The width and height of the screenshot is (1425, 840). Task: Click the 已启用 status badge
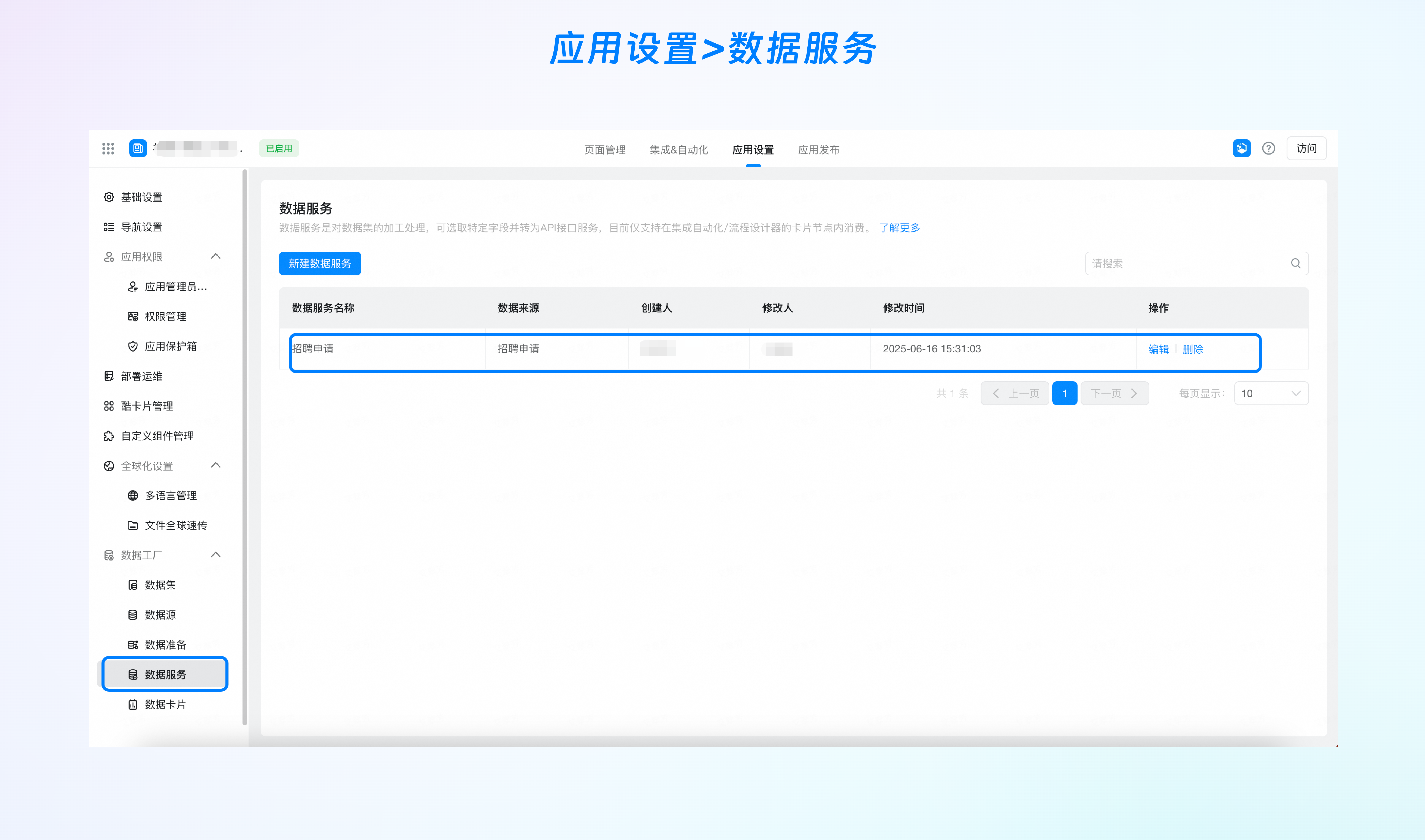tap(279, 148)
